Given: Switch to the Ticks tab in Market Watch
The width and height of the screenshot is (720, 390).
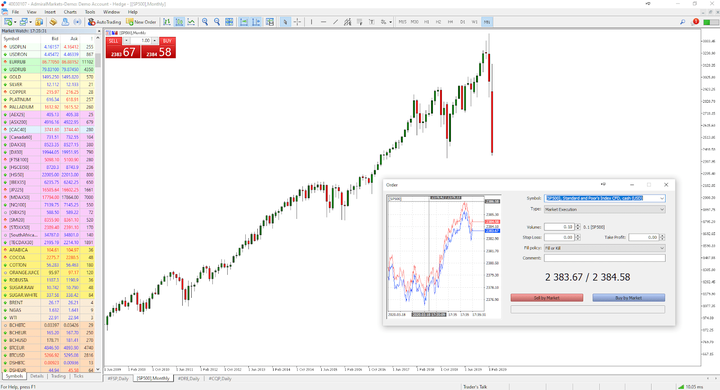Looking at the screenshot, I should 79,376.
